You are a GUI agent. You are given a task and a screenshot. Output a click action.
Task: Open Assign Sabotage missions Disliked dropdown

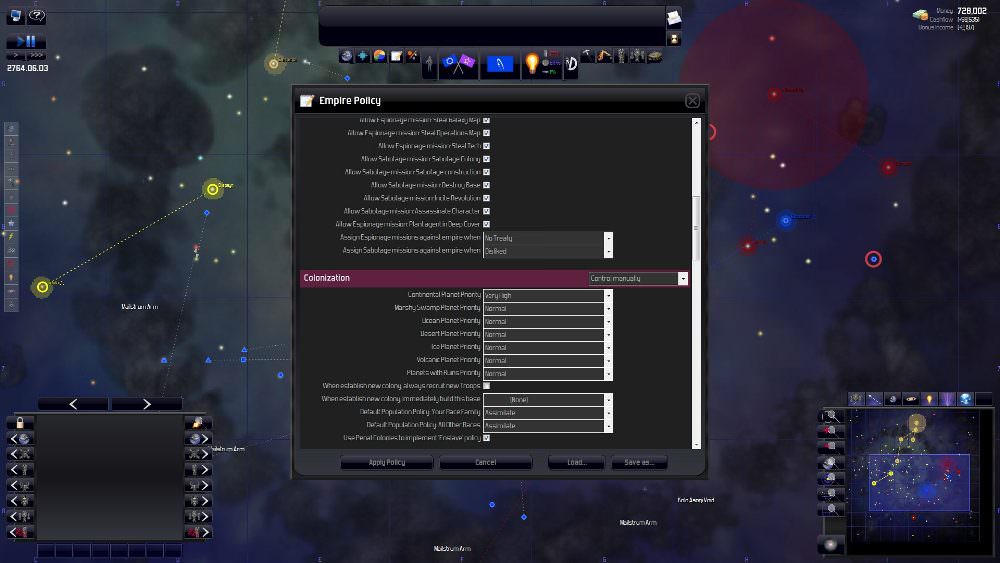[x=548, y=251]
